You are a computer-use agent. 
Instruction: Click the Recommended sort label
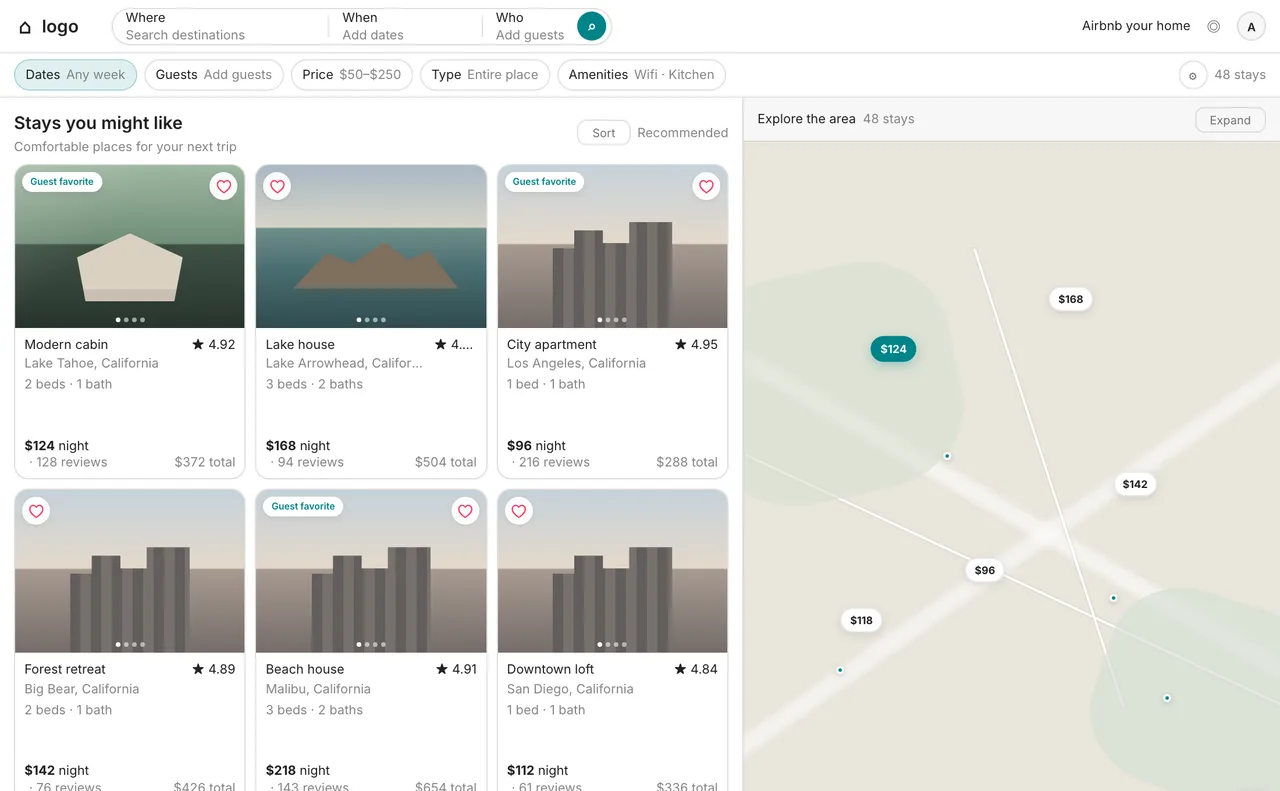click(683, 132)
